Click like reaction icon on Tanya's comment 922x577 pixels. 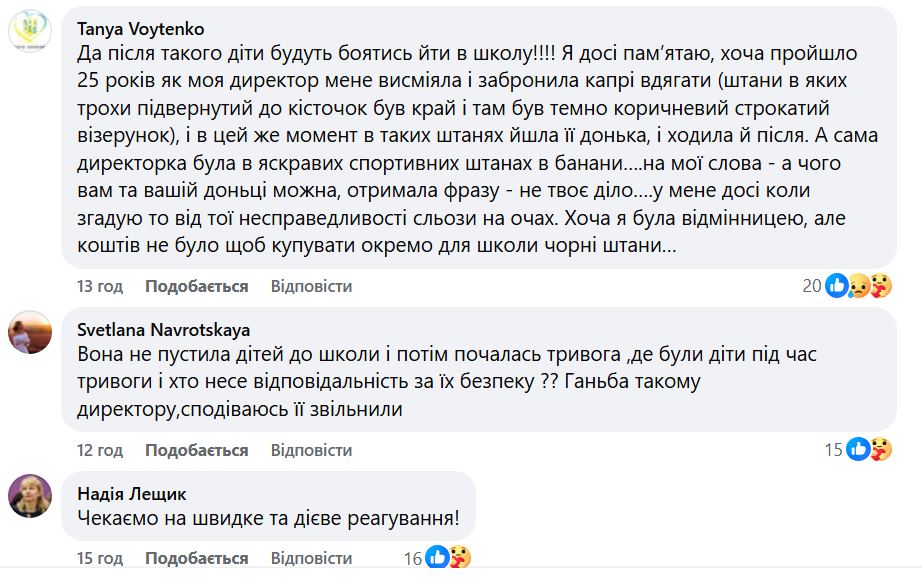pyautogui.click(x=837, y=286)
